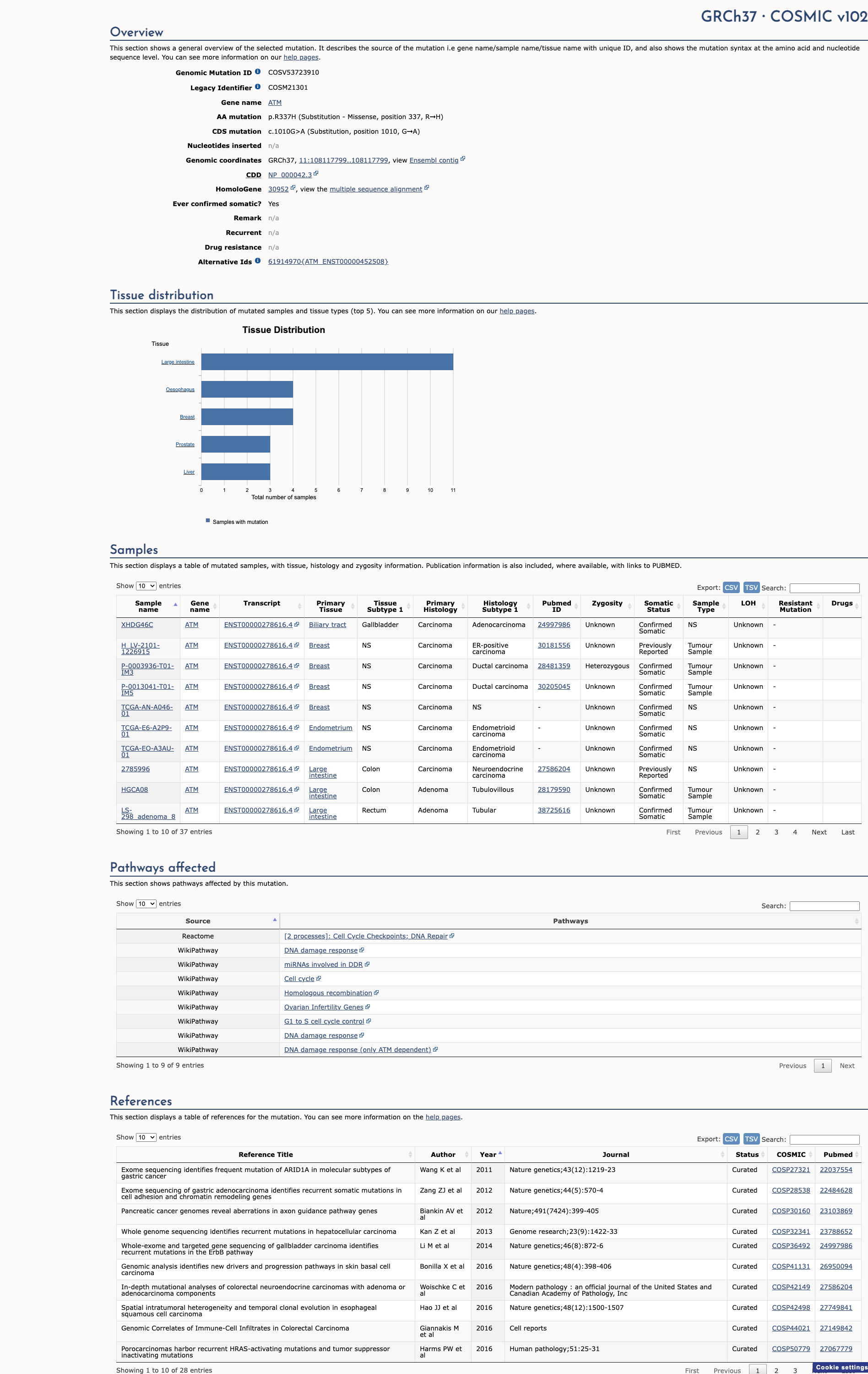Sort Pathways table by Pathways column

pyautogui.click(x=570, y=921)
